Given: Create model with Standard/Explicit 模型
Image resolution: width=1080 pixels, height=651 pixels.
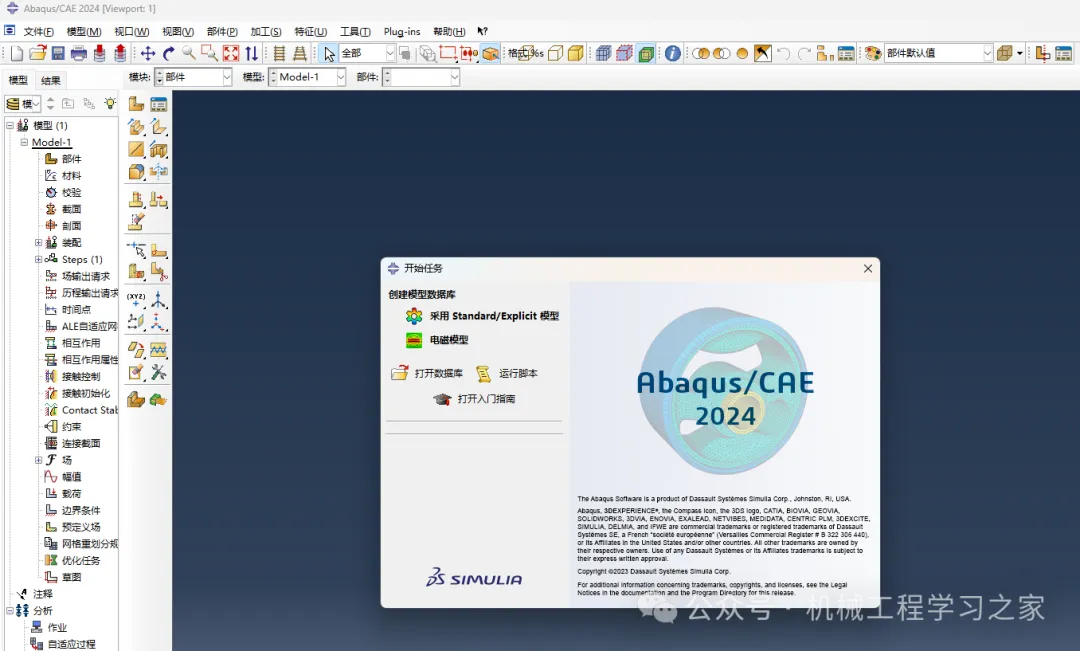Looking at the screenshot, I should click(482, 316).
